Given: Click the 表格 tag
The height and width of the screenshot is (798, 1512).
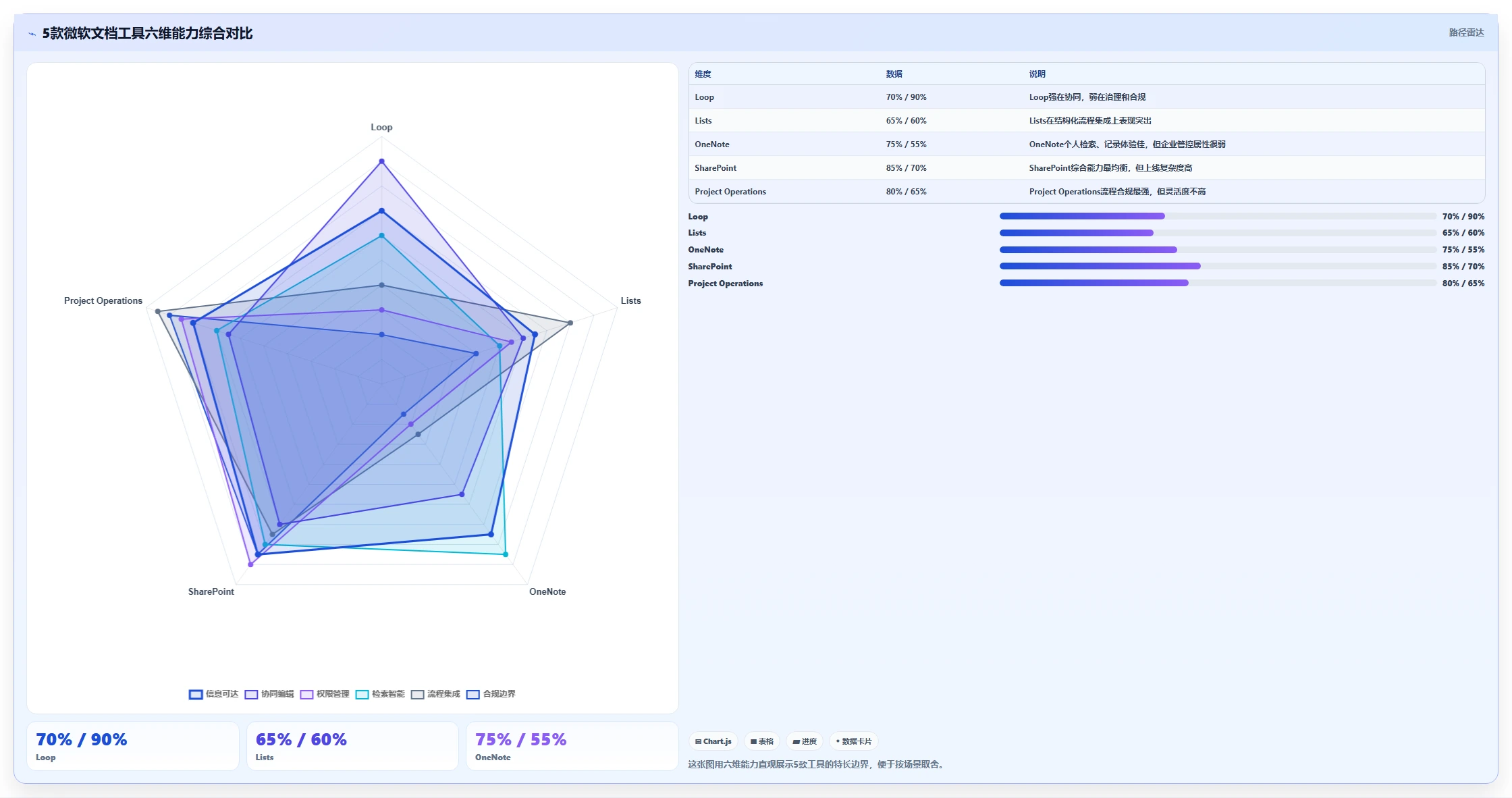Looking at the screenshot, I should (762, 741).
